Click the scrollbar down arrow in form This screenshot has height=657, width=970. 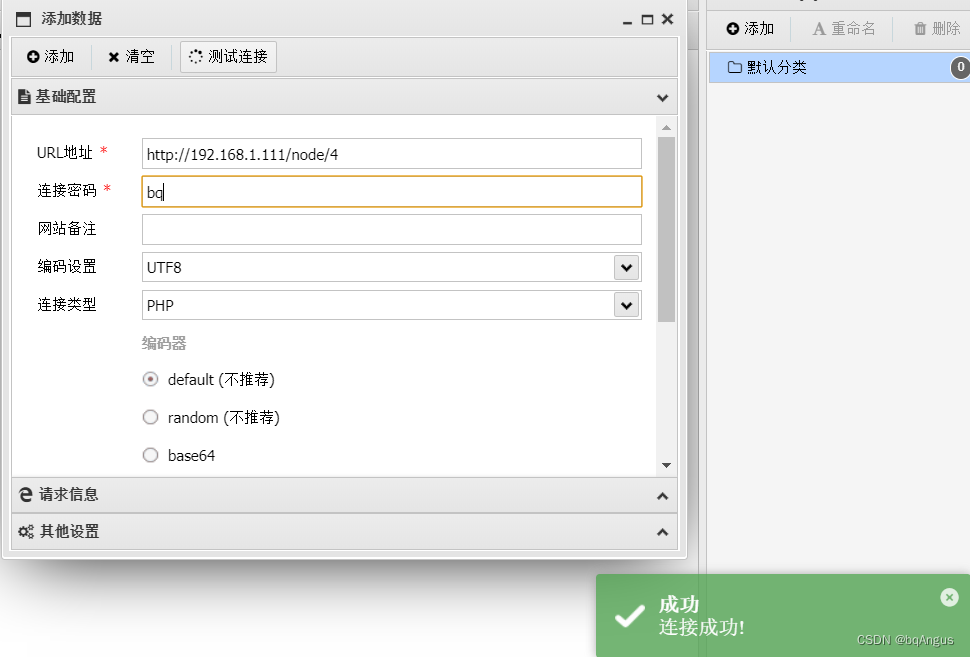(666, 465)
